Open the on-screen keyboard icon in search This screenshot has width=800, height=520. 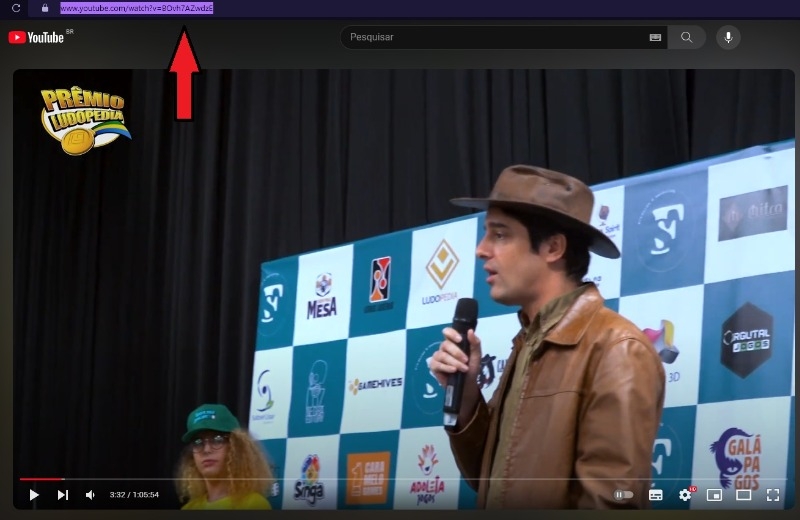655,37
